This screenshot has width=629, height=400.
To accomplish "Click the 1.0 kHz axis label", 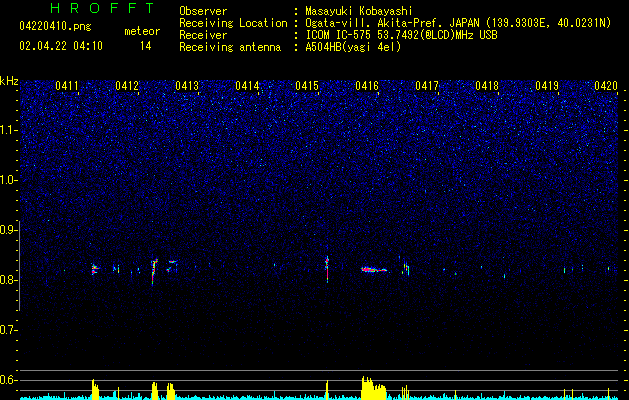I will [8, 180].
